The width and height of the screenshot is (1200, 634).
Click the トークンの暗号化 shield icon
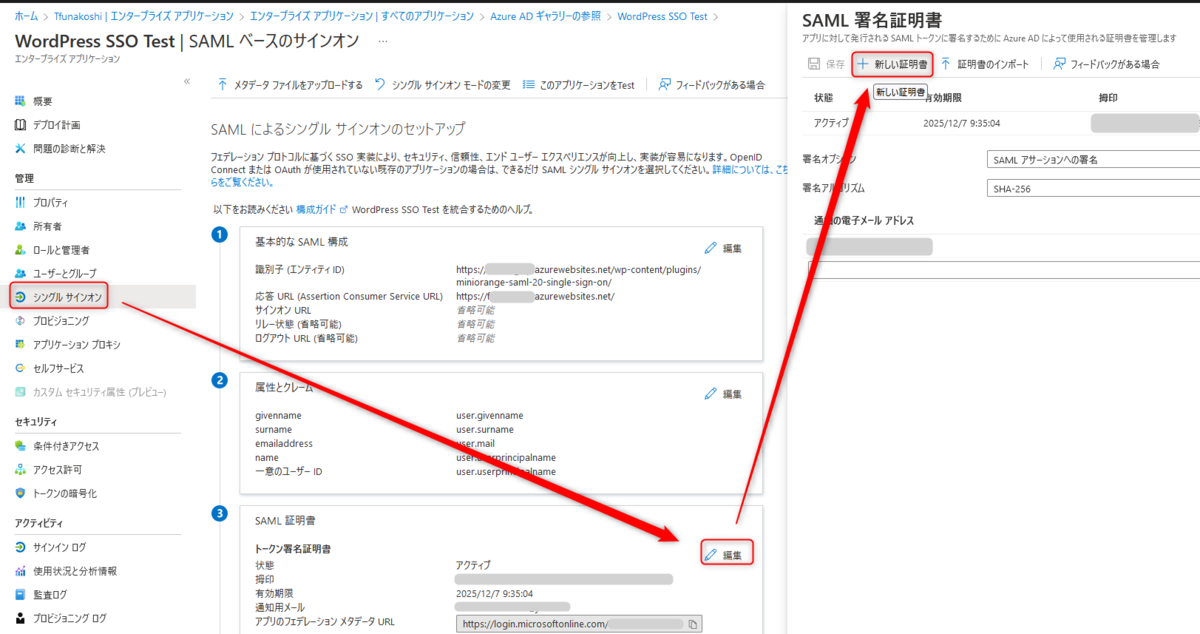point(21,493)
